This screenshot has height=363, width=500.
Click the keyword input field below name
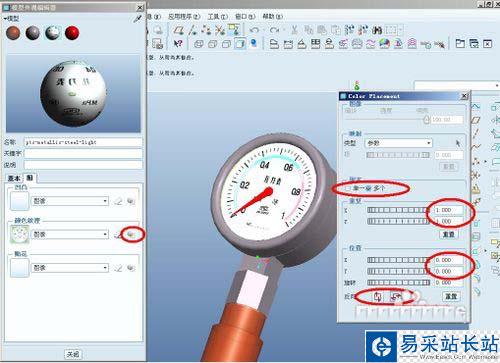click(x=83, y=154)
